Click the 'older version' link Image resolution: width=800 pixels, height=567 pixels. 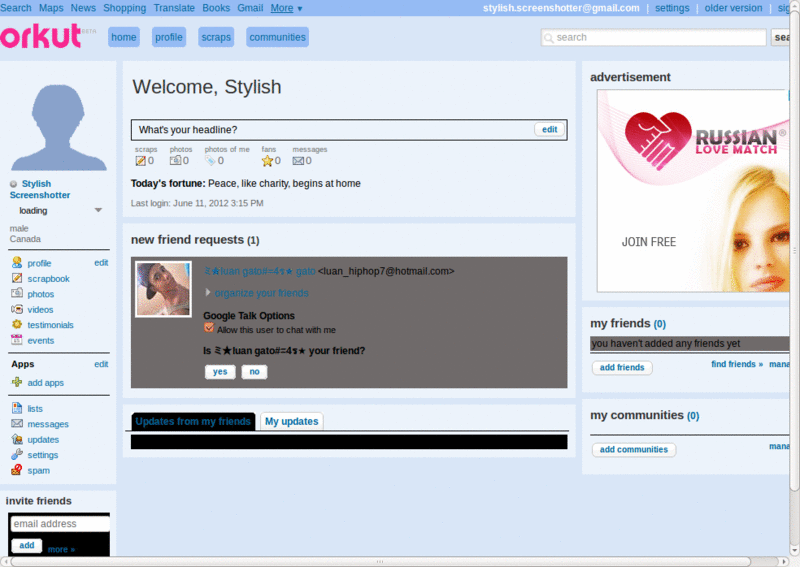click(733, 8)
